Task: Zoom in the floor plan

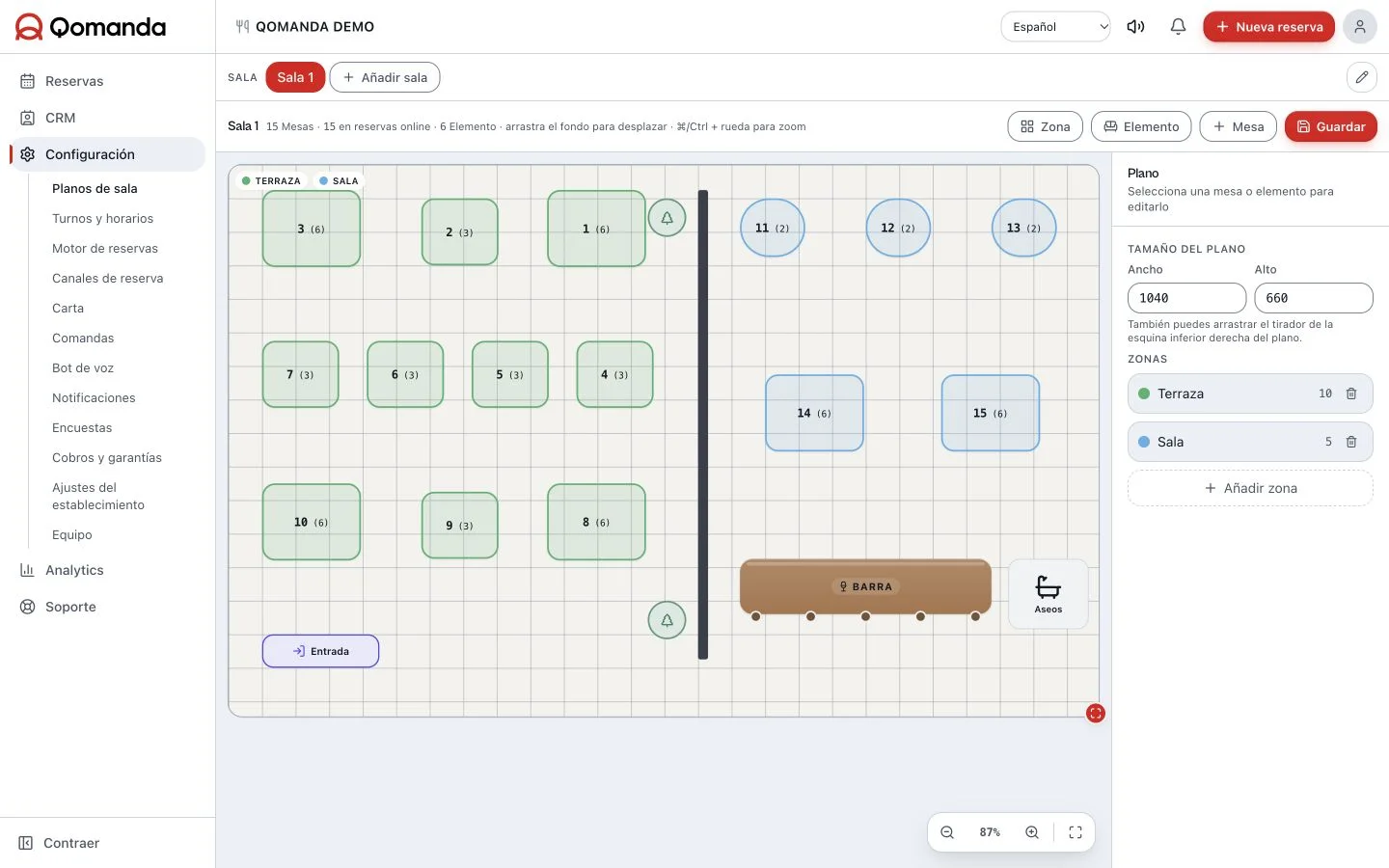Action: point(1032,832)
